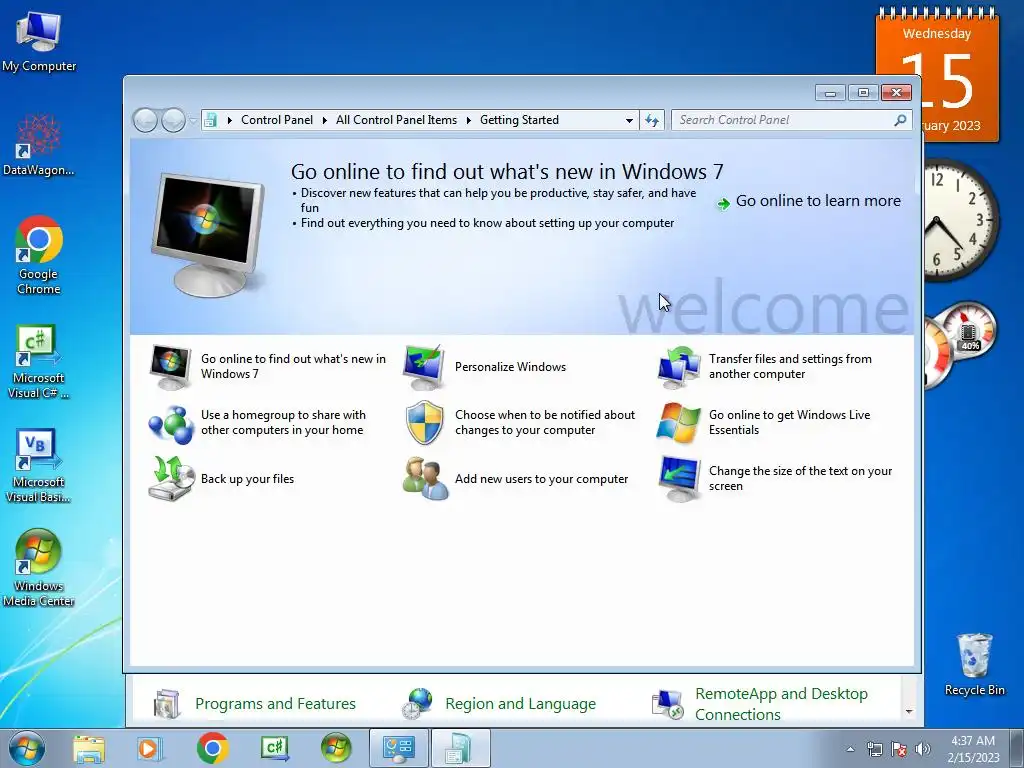This screenshot has height=768, width=1024.
Task: Click the Add new users people icon
Action: point(425,479)
